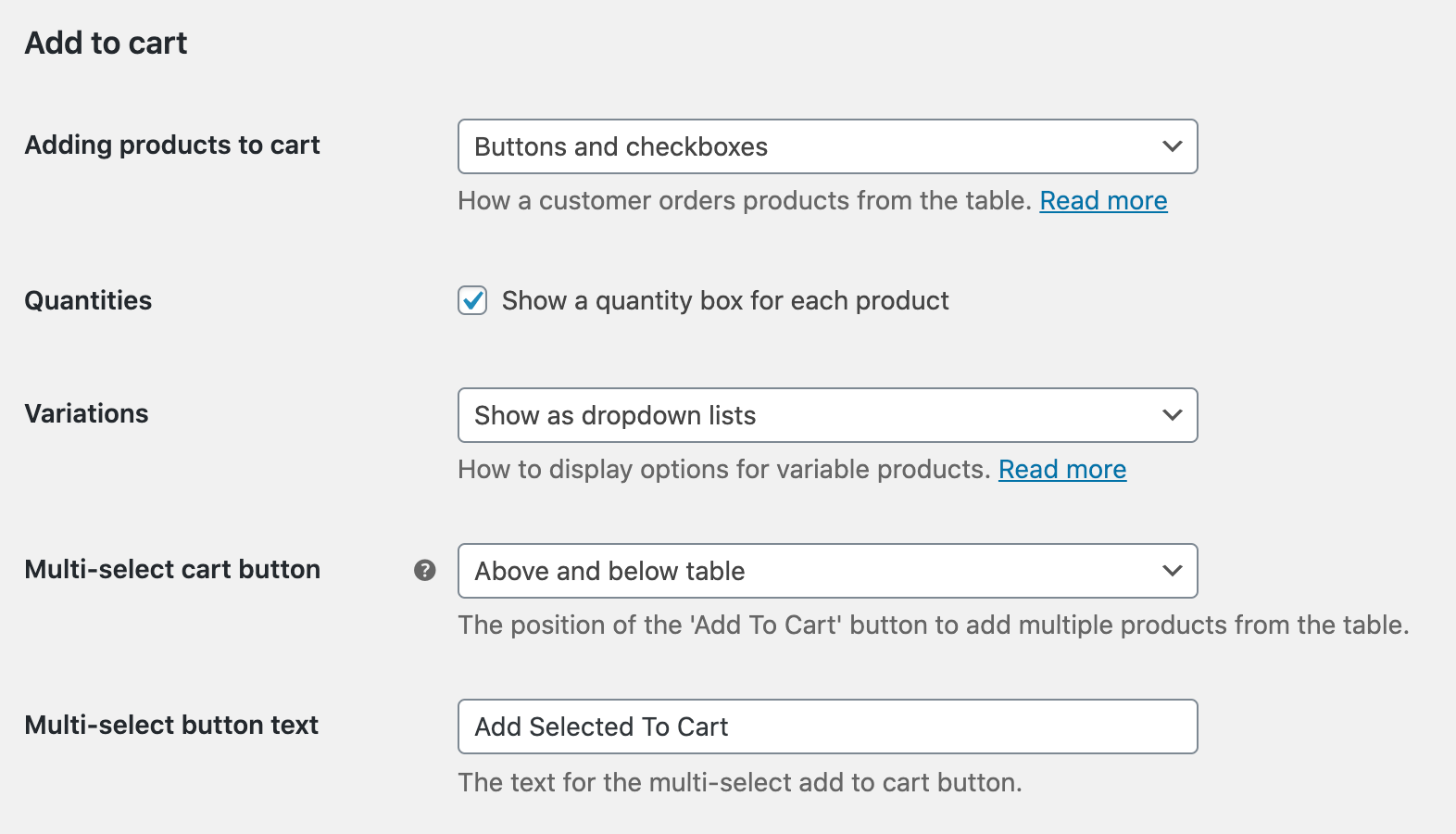Click the 'Quantities' setting label
The image size is (1456, 834).
88,300
